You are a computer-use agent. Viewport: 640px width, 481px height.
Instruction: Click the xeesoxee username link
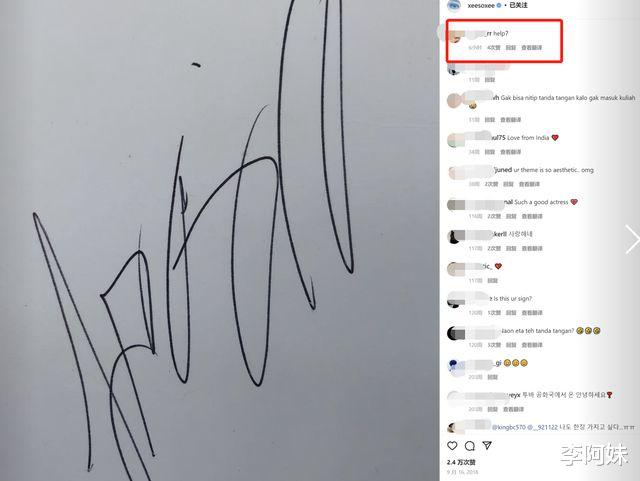coord(481,6)
